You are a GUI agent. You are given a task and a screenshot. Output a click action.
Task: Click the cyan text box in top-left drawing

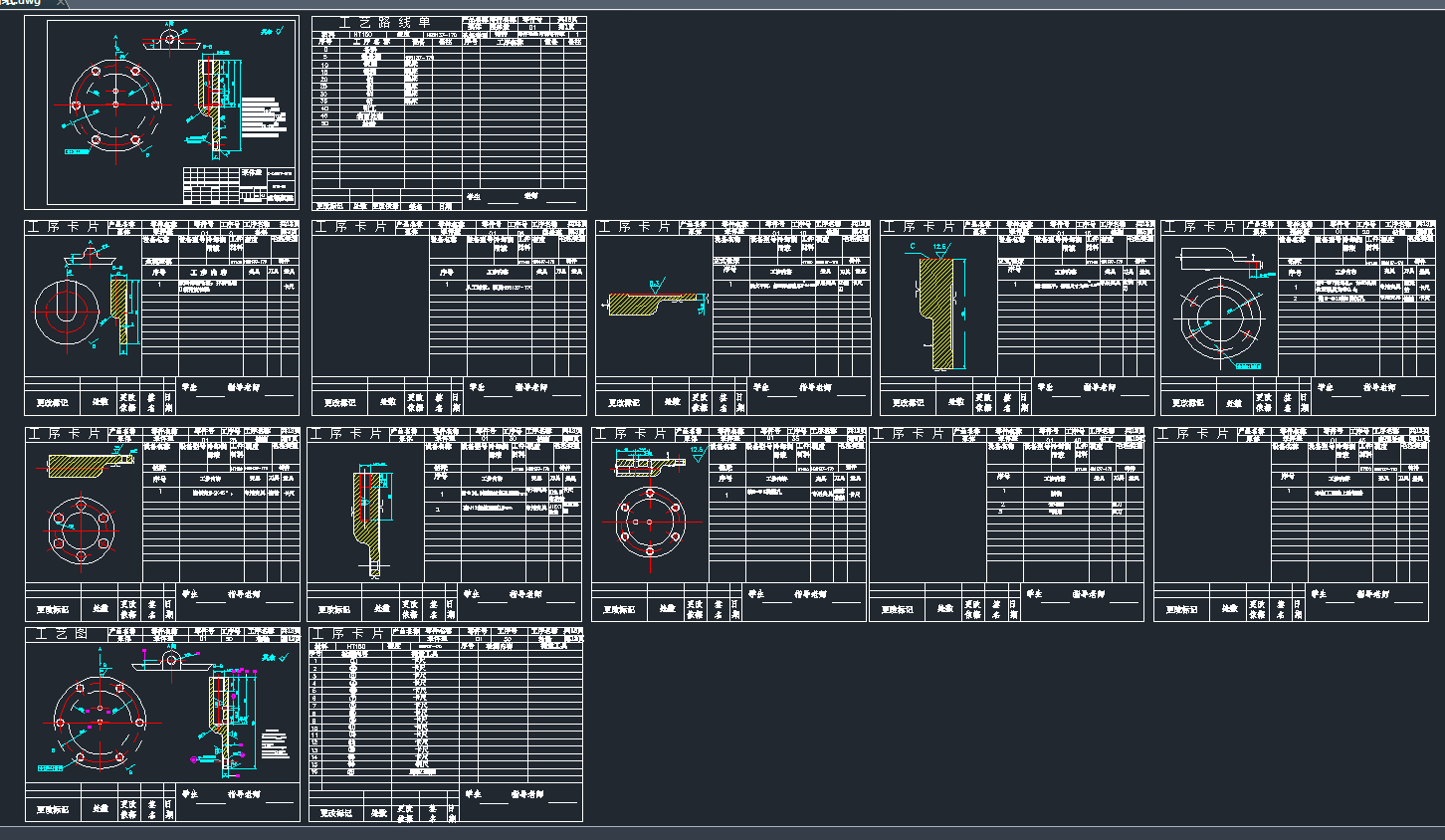click(77, 152)
